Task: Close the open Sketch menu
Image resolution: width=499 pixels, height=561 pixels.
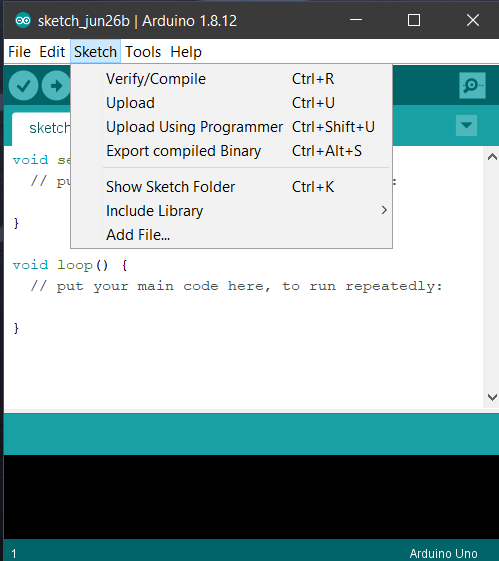Action: (96, 52)
